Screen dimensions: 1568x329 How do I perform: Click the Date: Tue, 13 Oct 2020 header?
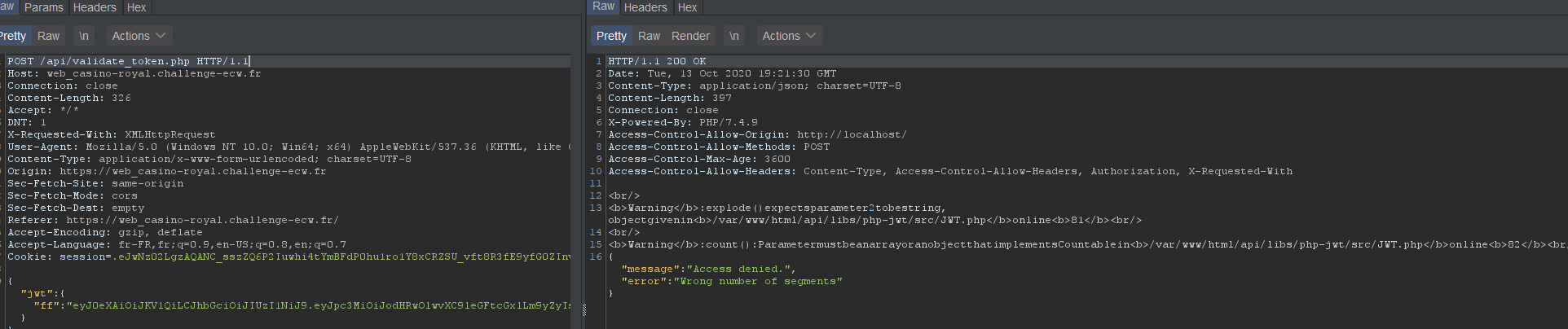pyautogui.click(x=722, y=73)
